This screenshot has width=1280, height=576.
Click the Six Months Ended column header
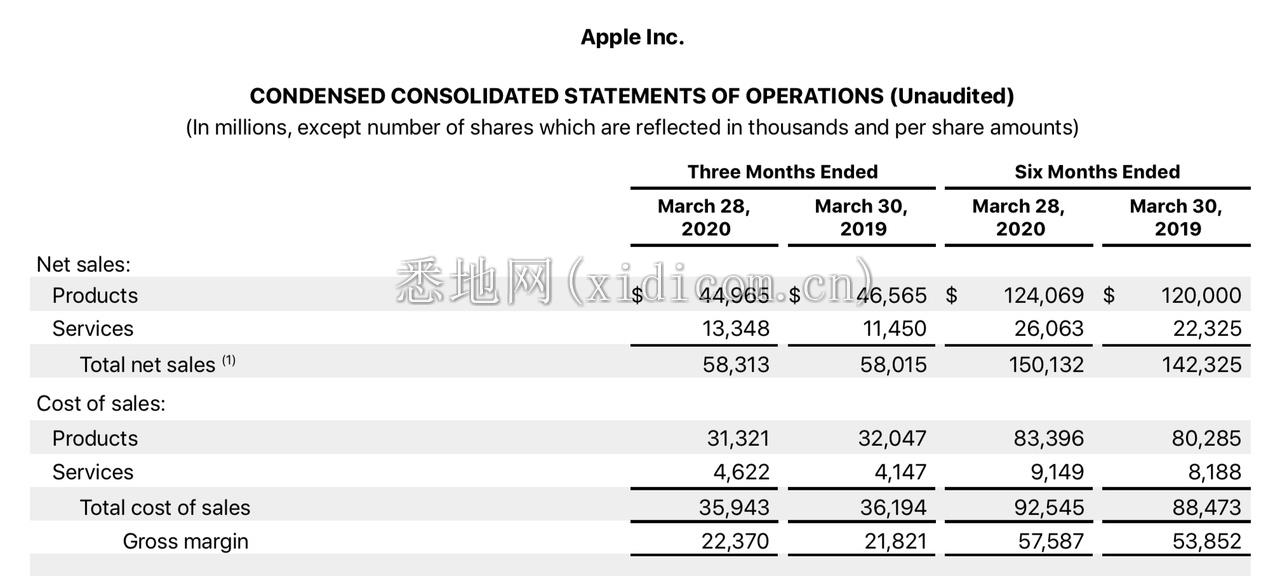point(1097,172)
